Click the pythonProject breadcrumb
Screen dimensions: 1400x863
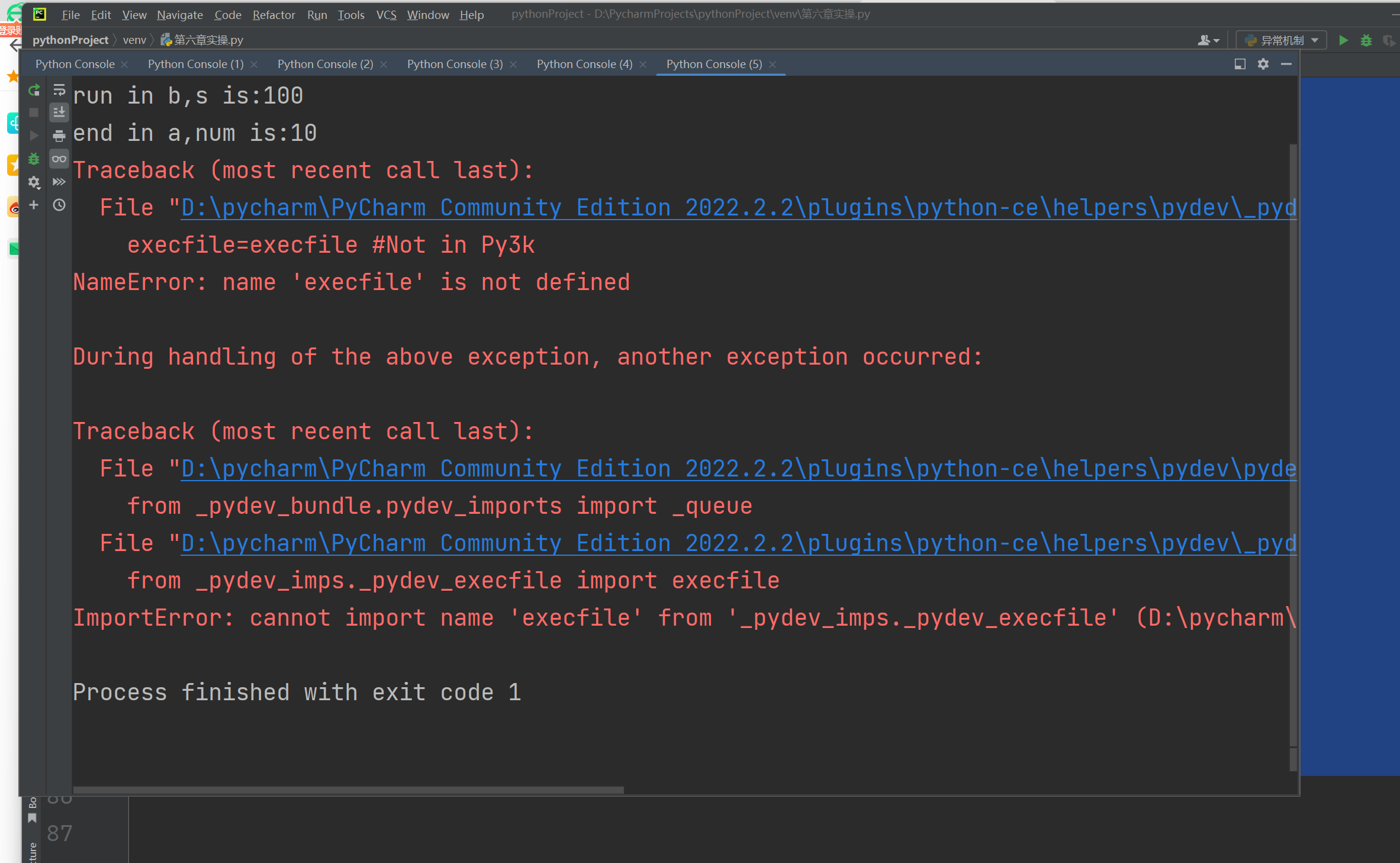point(70,40)
